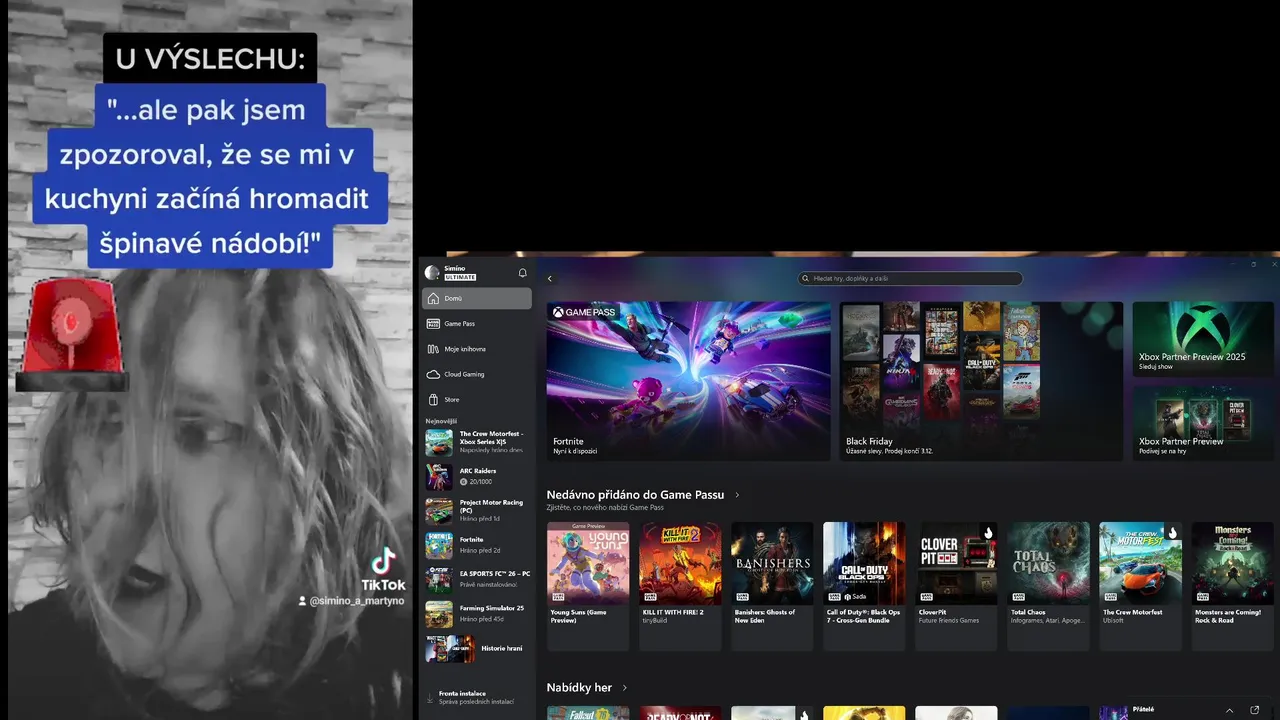Open the Store menu item
This screenshot has width=1280, height=720.
point(477,399)
